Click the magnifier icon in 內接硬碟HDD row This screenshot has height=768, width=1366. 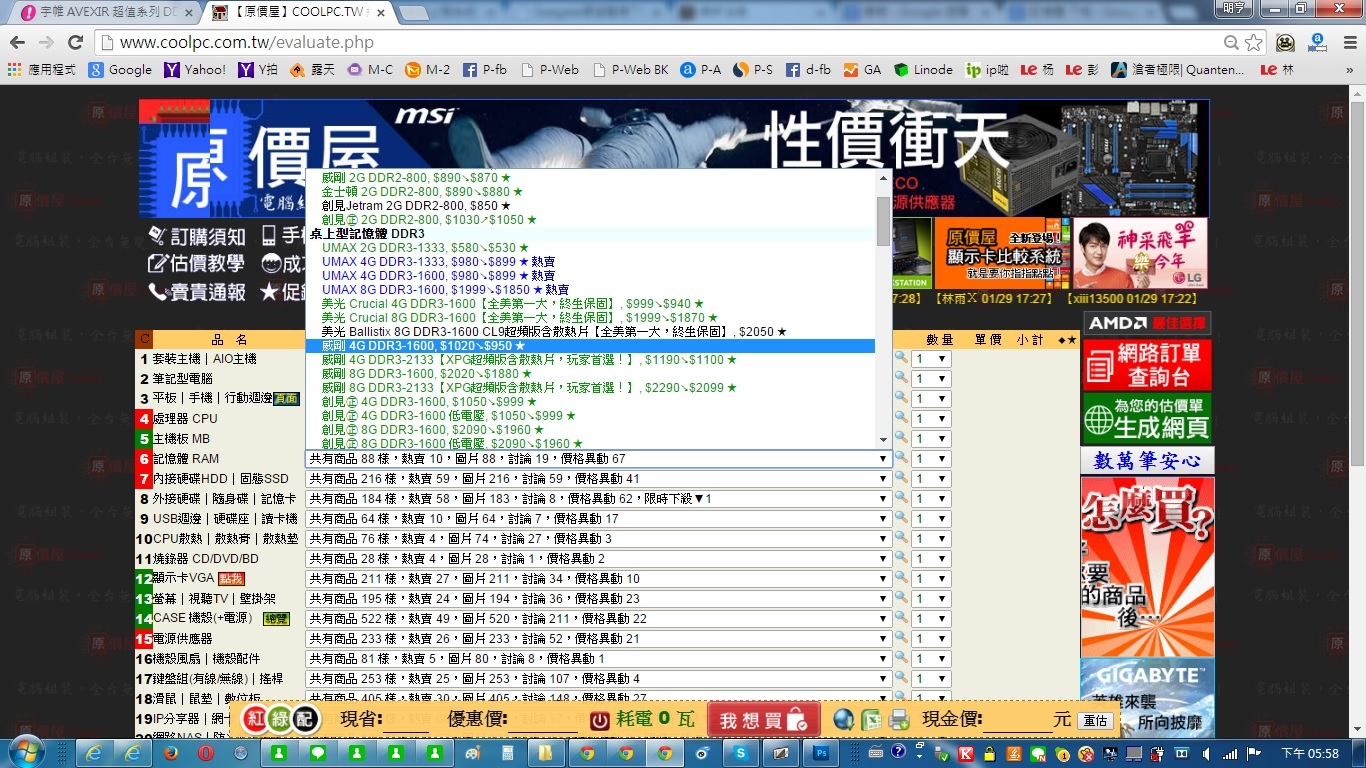click(900, 478)
